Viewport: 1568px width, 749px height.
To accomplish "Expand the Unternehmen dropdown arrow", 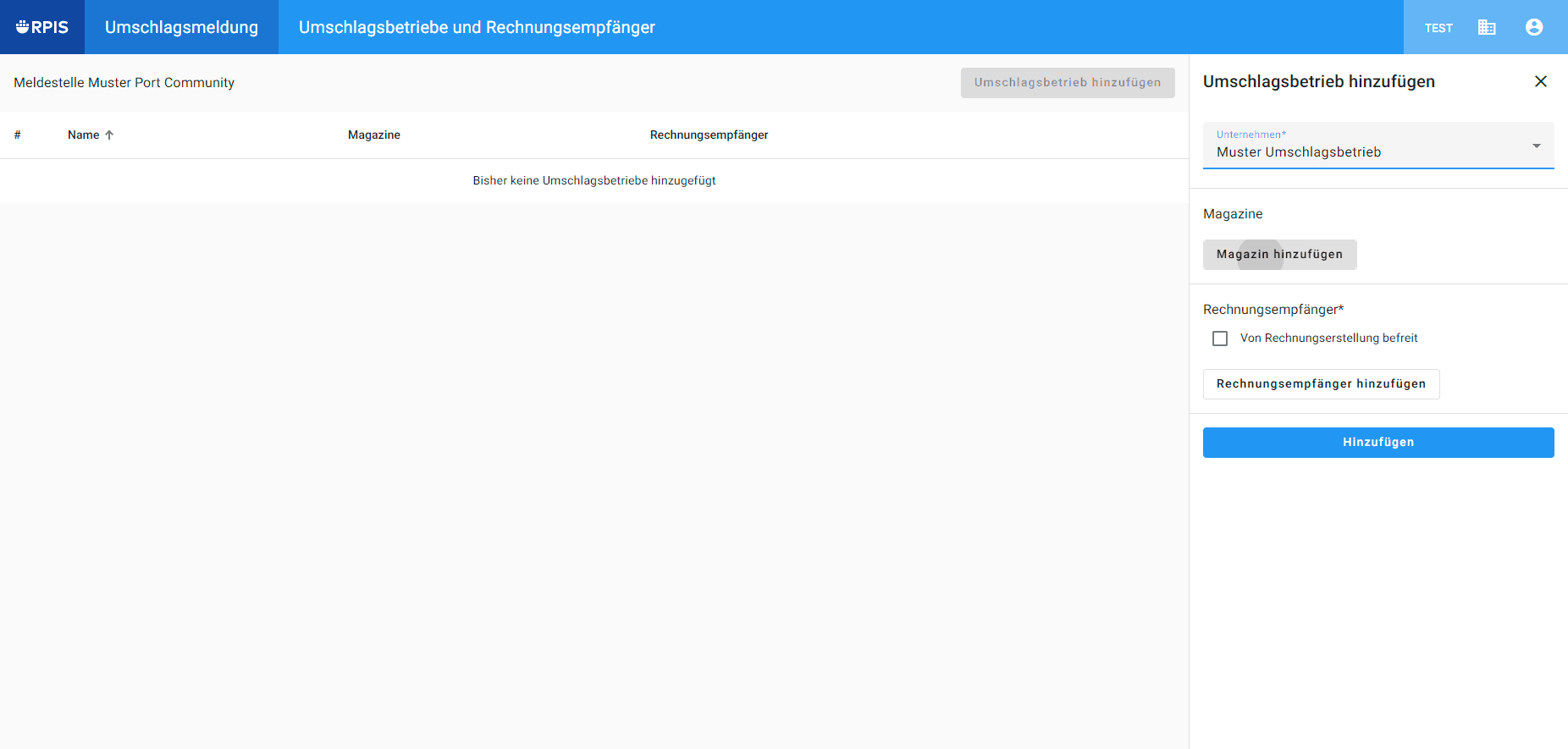I will [1537, 146].
